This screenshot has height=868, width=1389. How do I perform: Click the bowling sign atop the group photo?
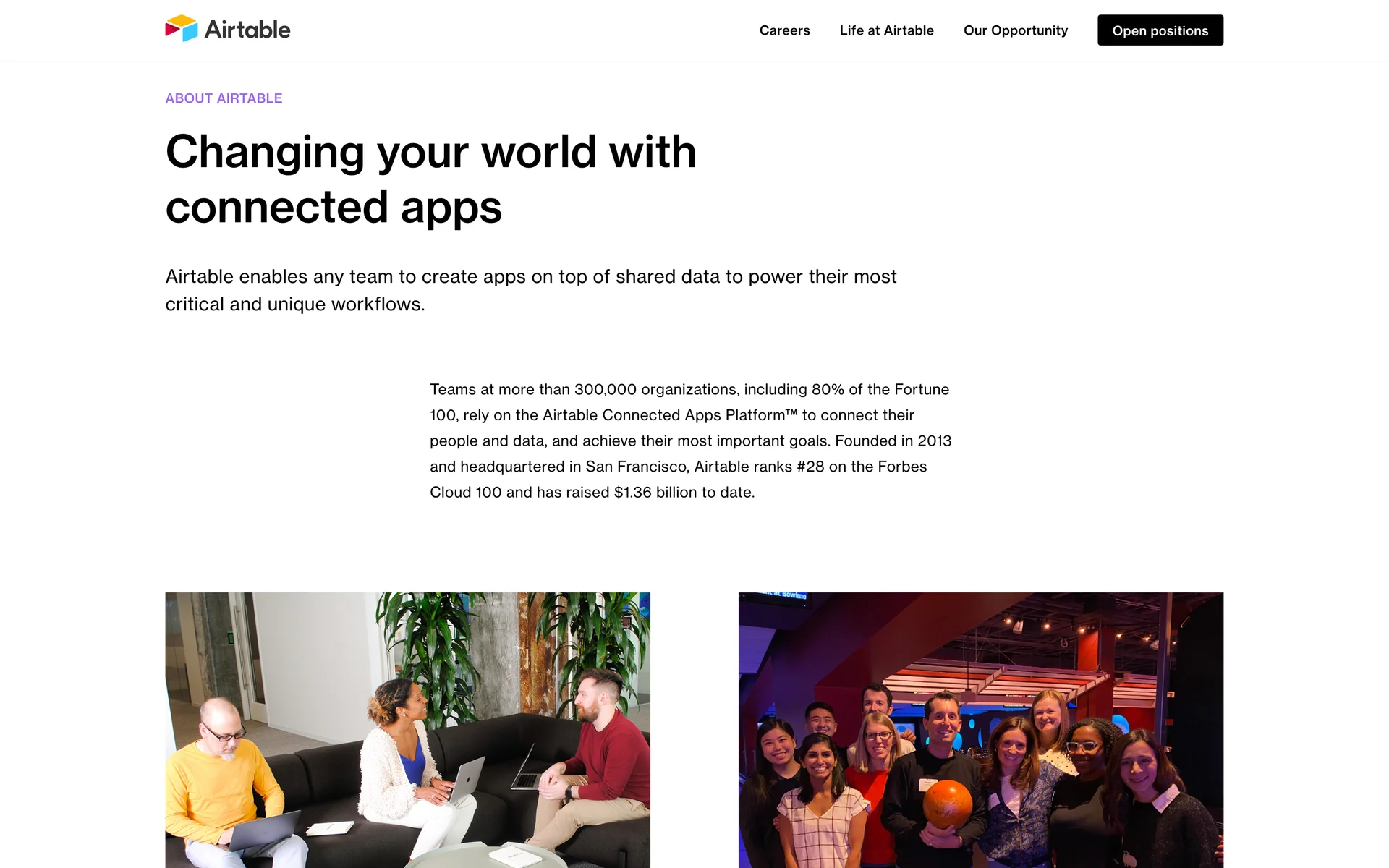coord(786,595)
